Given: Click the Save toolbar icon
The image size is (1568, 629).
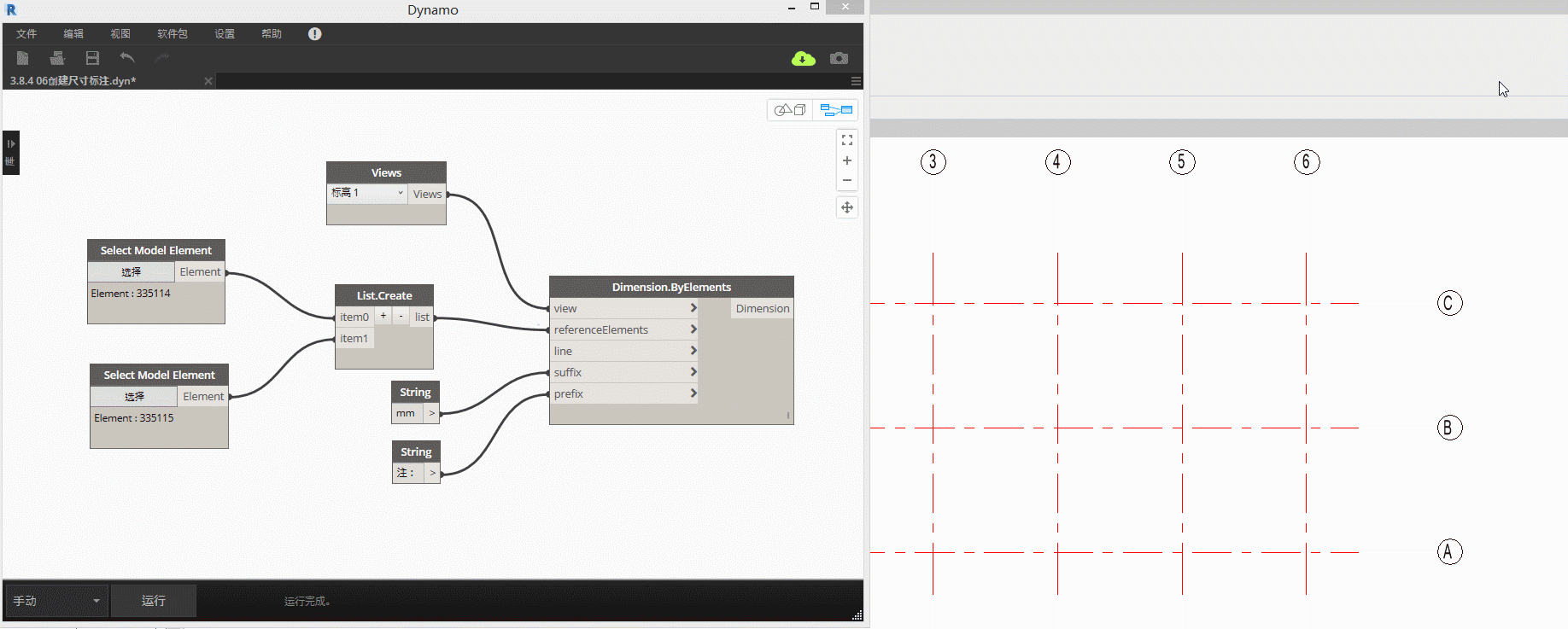Looking at the screenshot, I should pos(92,58).
